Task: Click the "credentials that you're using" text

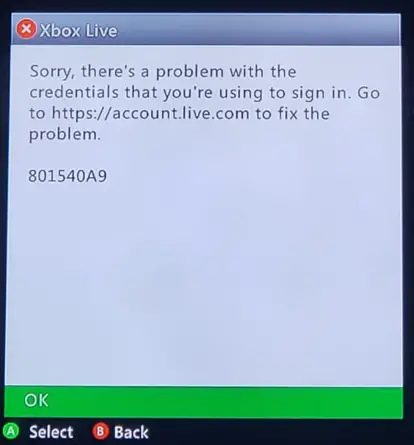Action: 121,93
